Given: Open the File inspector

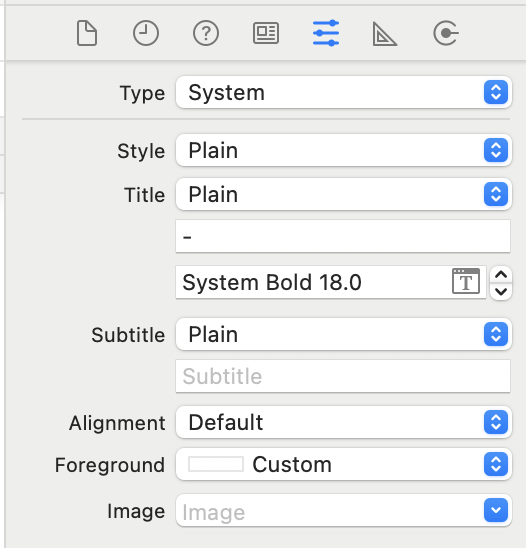Looking at the screenshot, I should tap(87, 33).
